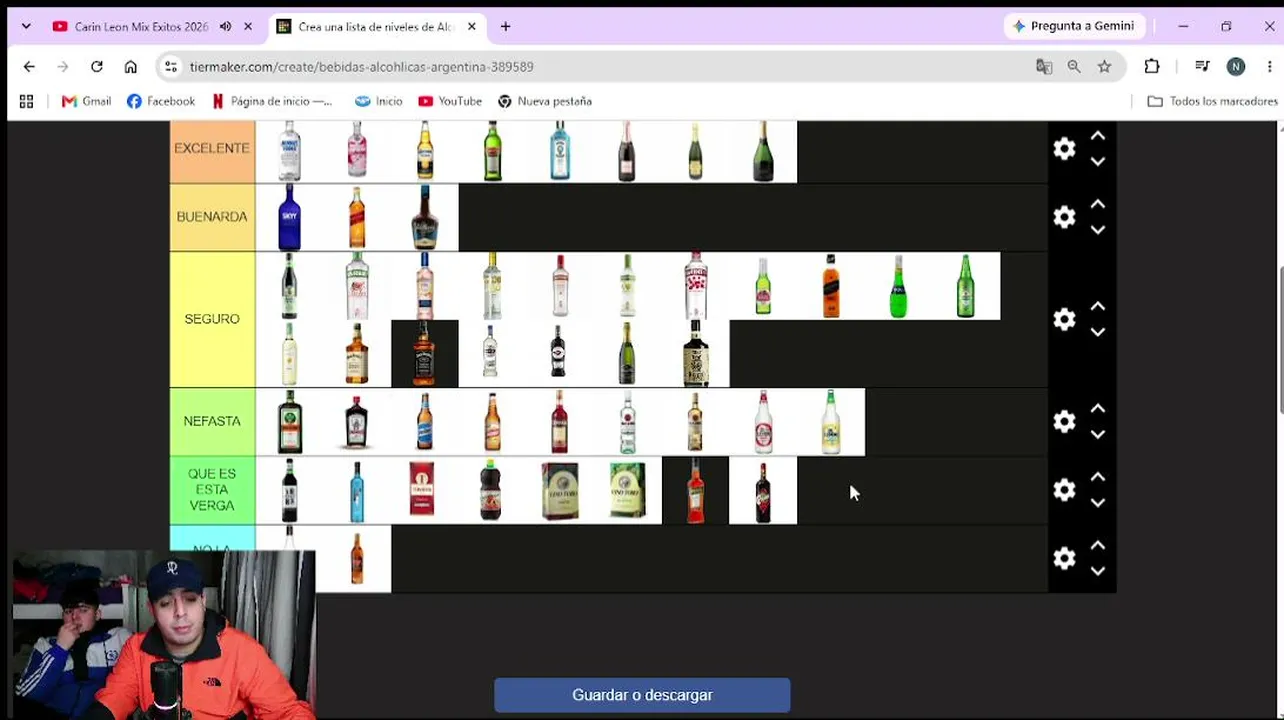The image size is (1284, 720).
Task: Select the blue SKYY vodka bottle
Action: click(289, 217)
